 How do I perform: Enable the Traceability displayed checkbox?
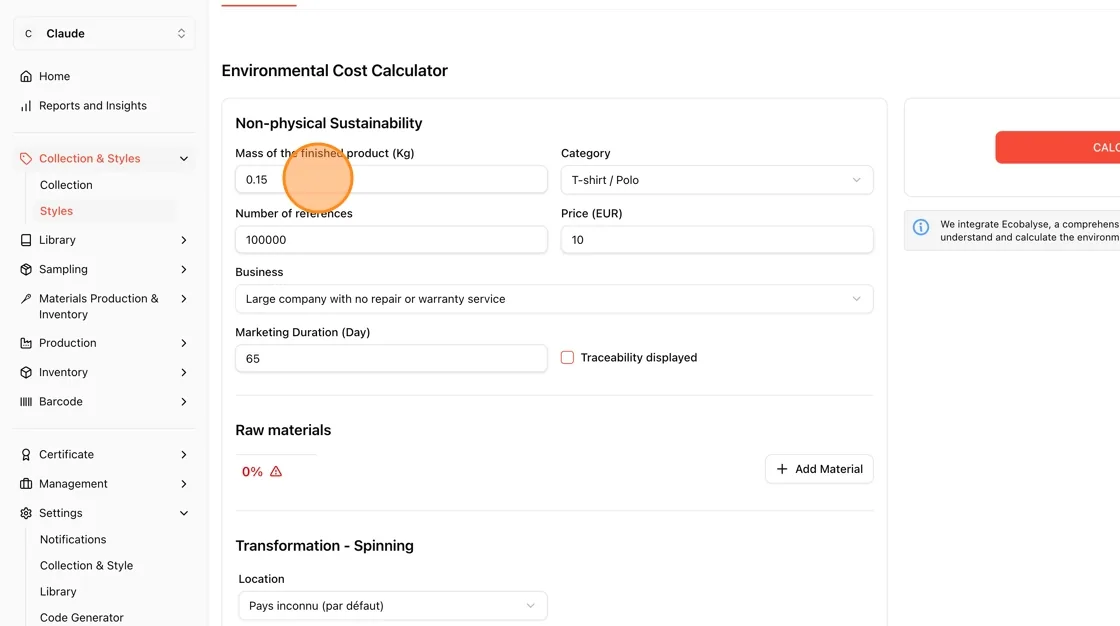567,357
